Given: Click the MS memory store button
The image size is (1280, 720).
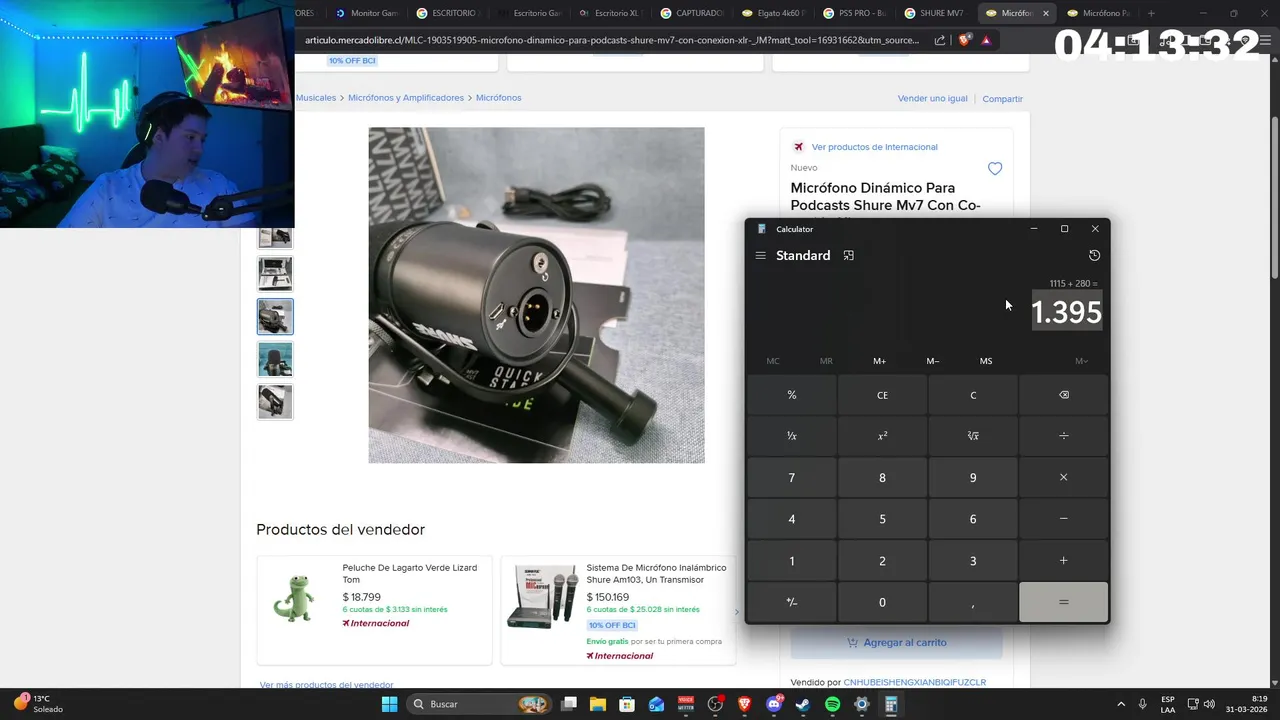Looking at the screenshot, I should [x=986, y=361].
